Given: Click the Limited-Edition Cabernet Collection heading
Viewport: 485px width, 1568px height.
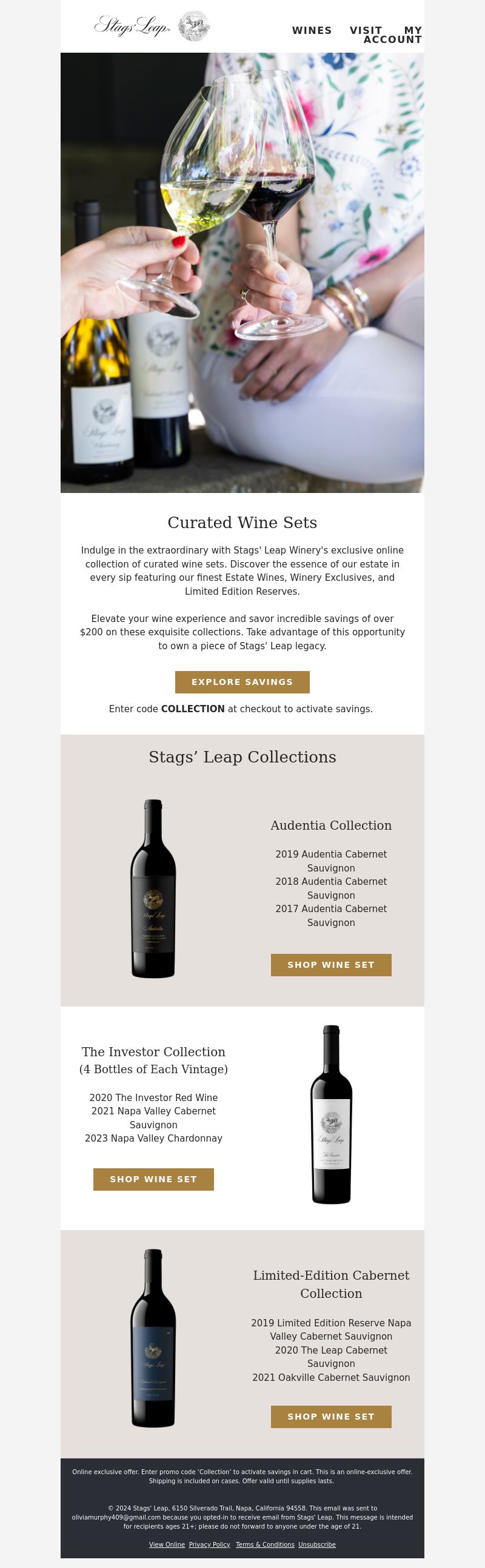Looking at the screenshot, I should click(332, 1284).
